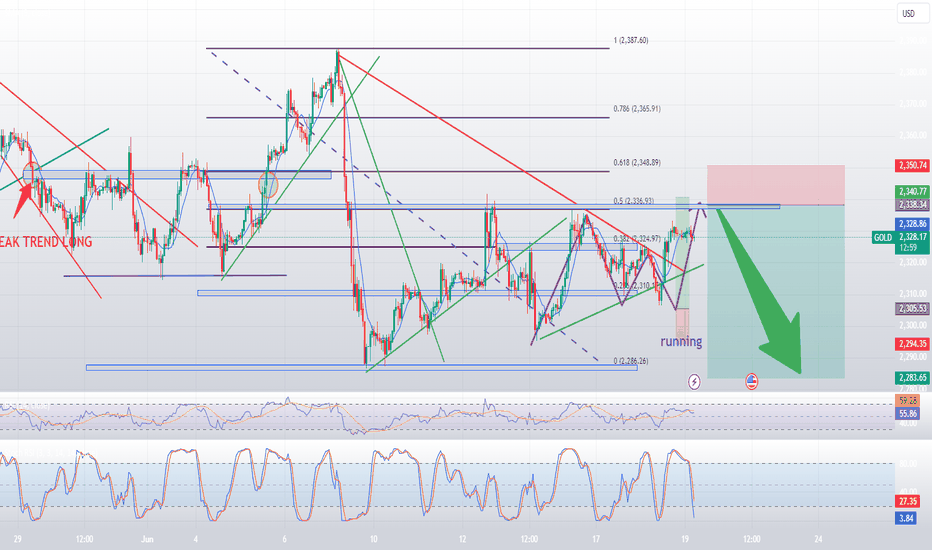Screen dimensions: 932x550
Task: Open the USD currency selector
Action: click(x=909, y=13)
